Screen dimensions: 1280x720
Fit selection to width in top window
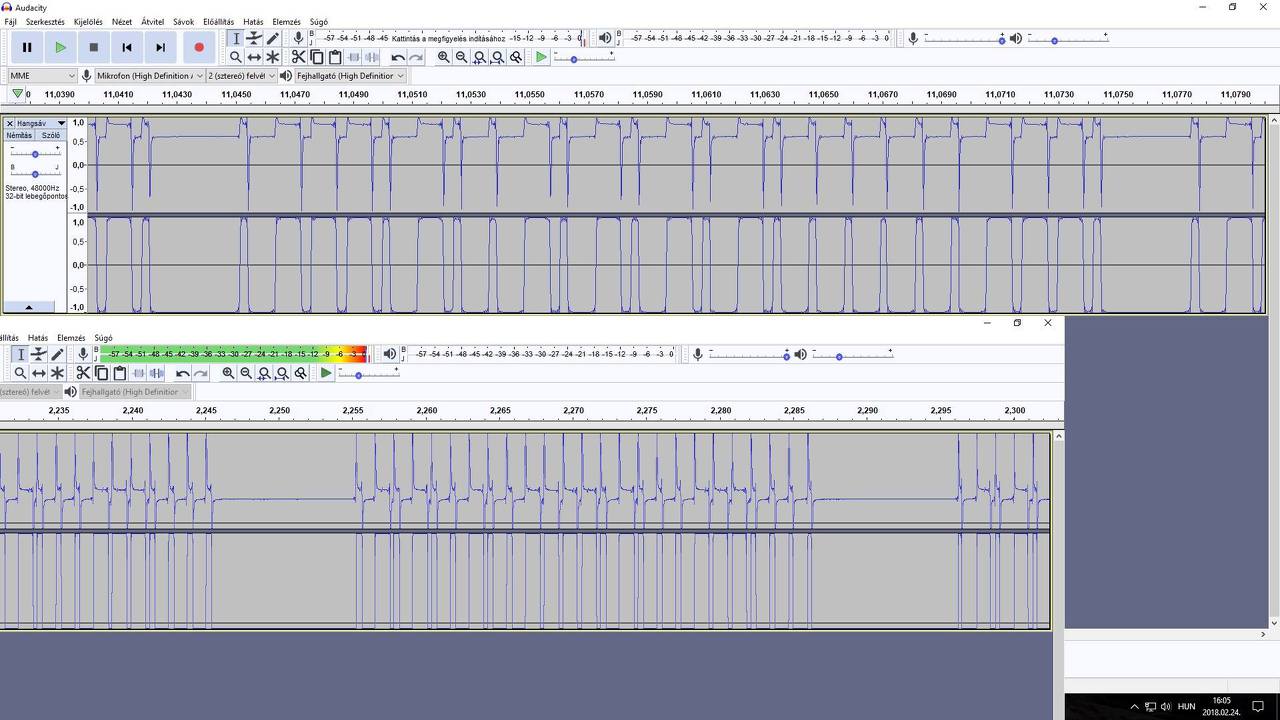pos(479,57)
